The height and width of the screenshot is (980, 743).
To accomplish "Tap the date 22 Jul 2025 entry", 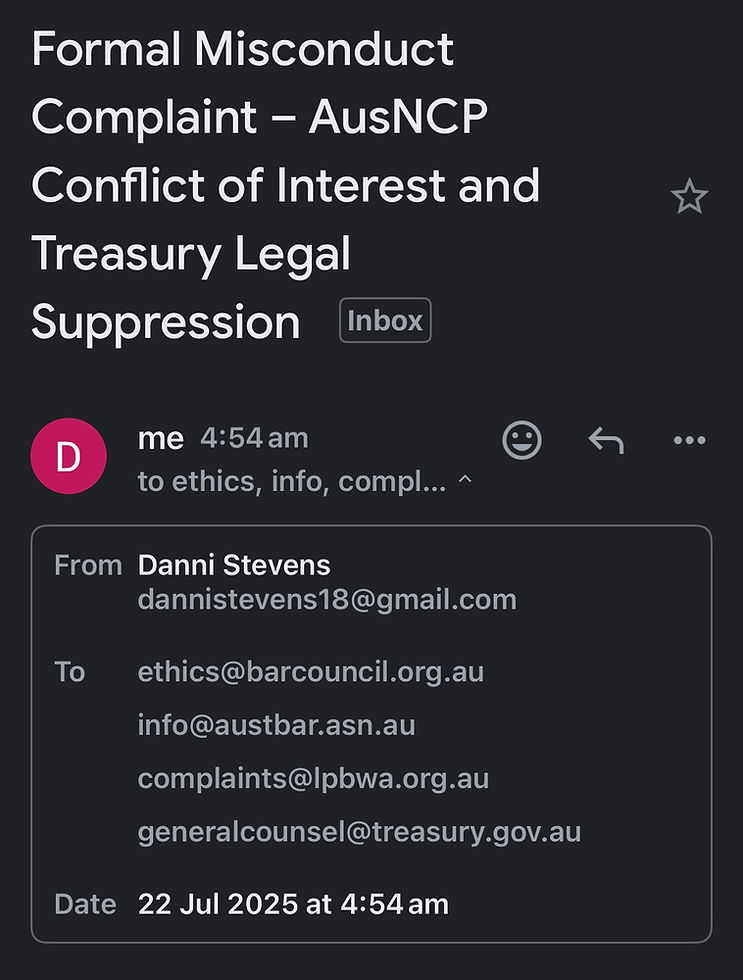I will pos(293,904).
